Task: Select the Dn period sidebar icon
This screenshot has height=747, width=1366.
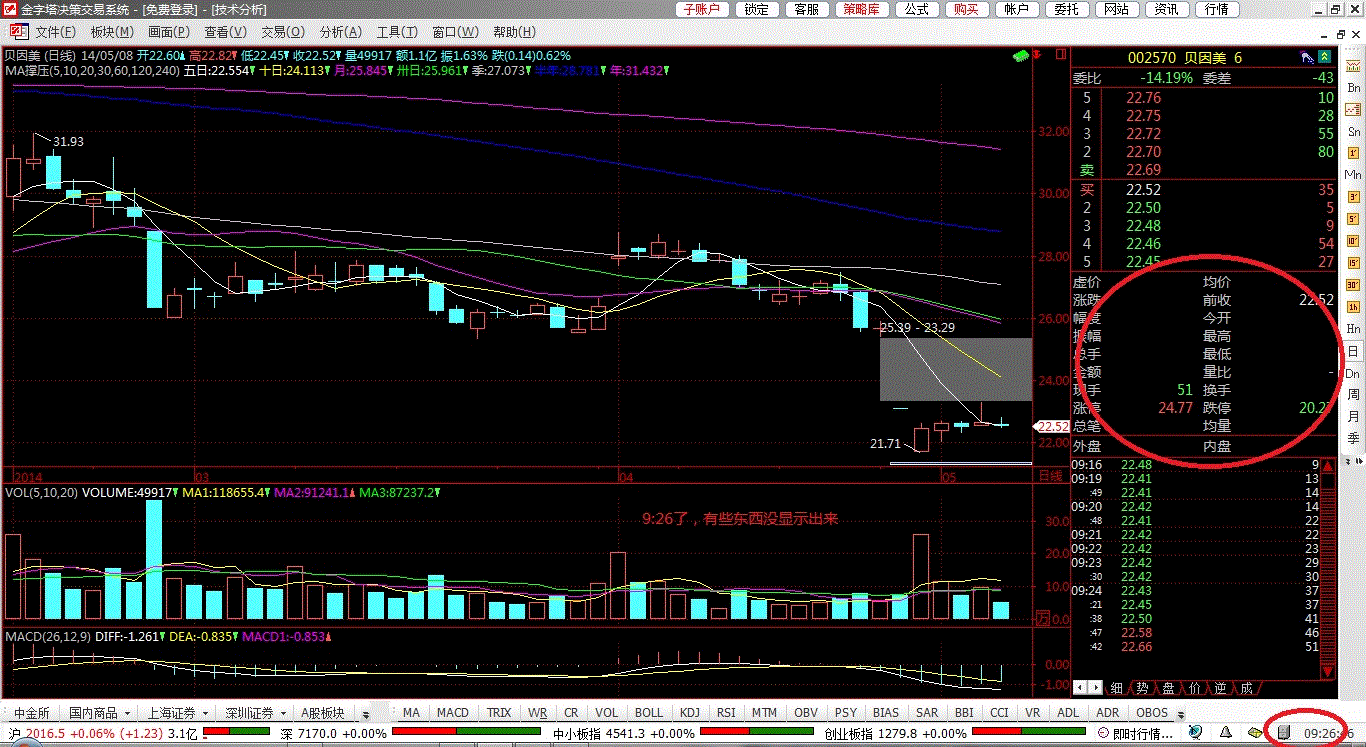Action: click(1354, 373)
